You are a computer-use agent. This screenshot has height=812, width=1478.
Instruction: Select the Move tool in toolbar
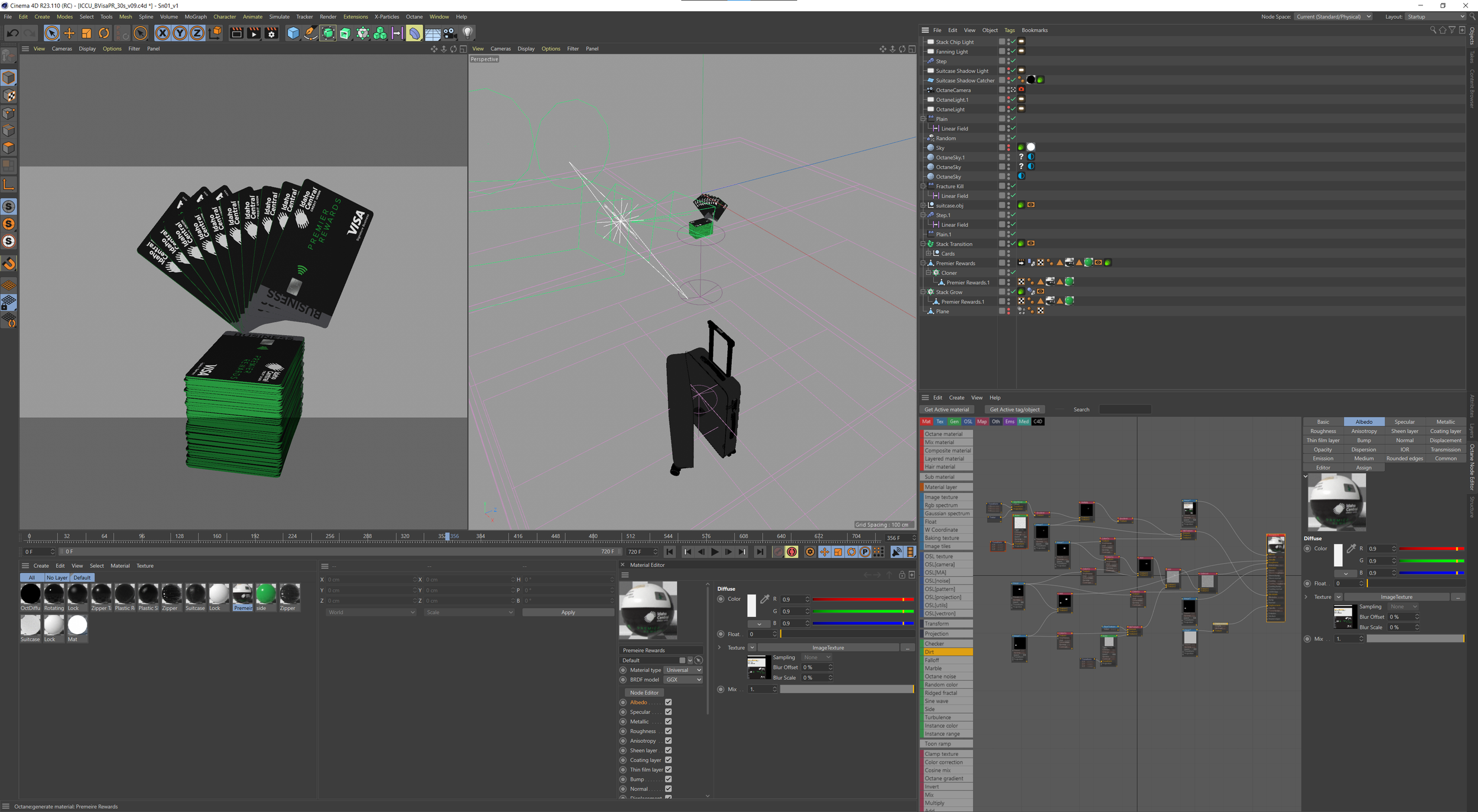pos(69,33)
